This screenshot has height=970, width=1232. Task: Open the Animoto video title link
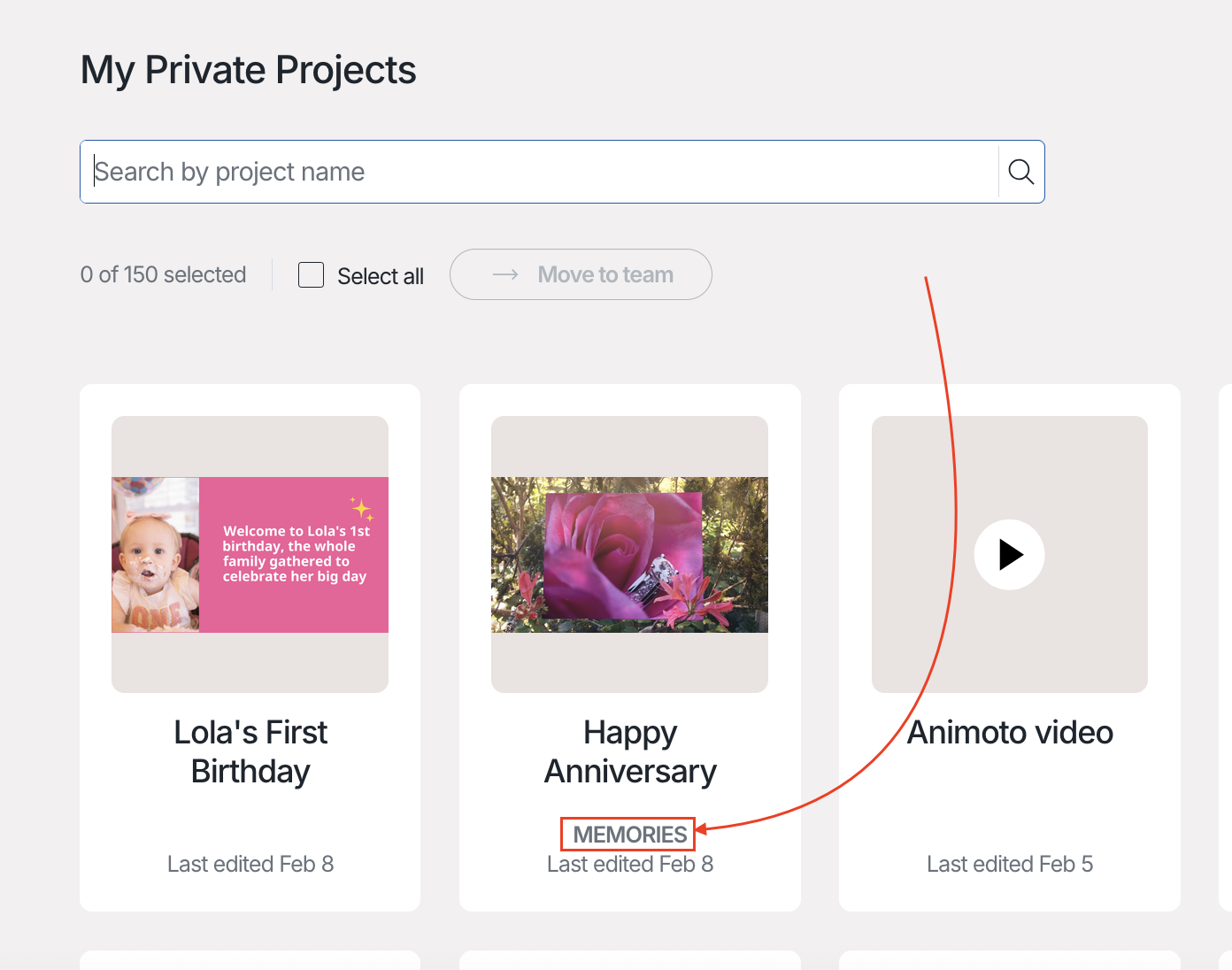1010,733
